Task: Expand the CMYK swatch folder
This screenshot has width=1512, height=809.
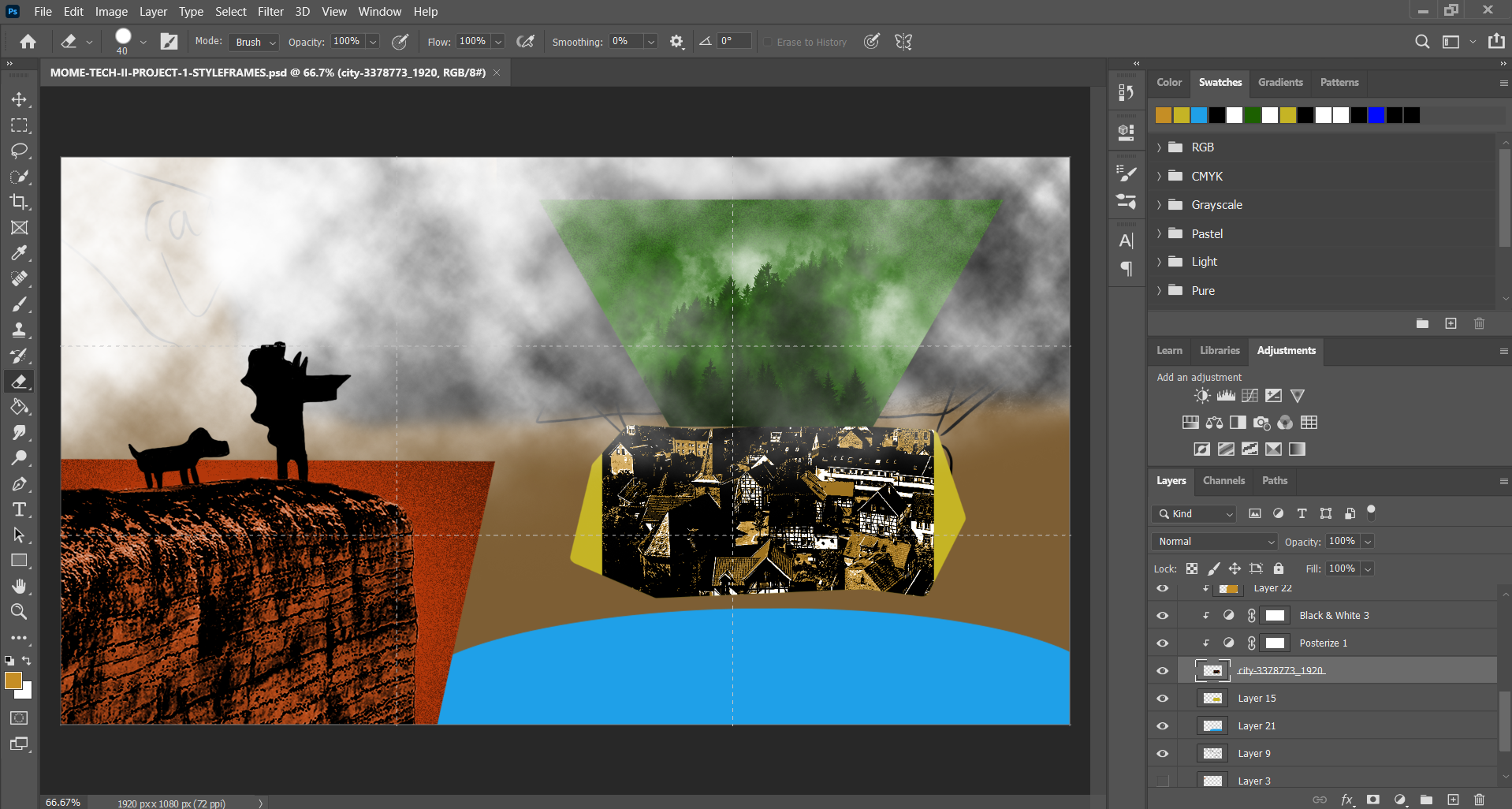Action: [1159, 177]
